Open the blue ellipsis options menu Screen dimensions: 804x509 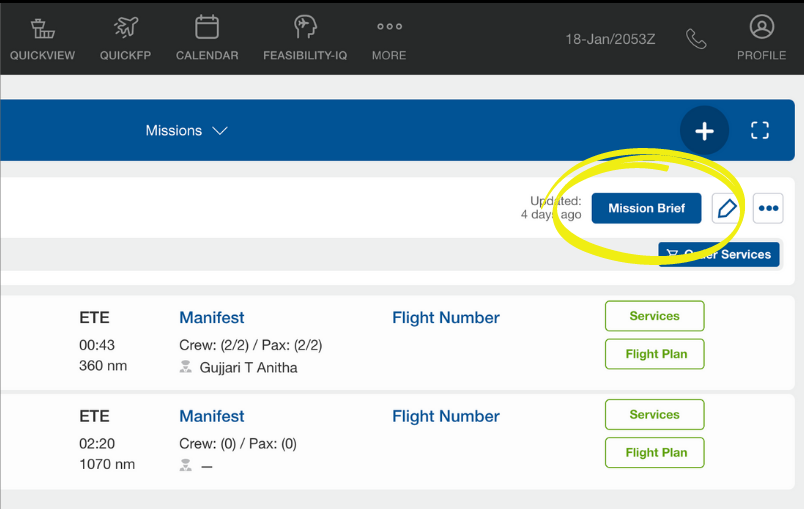[x=768, y=208]
